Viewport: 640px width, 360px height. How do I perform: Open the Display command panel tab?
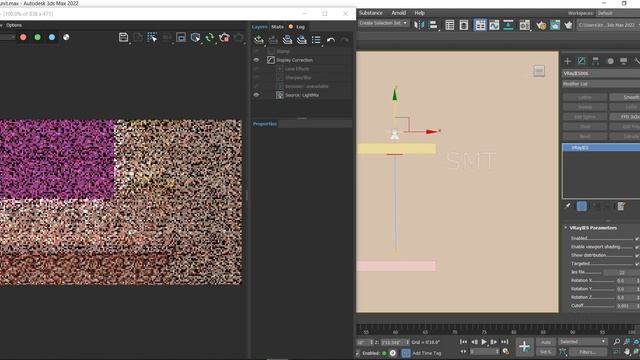click(x=623, y=61)
